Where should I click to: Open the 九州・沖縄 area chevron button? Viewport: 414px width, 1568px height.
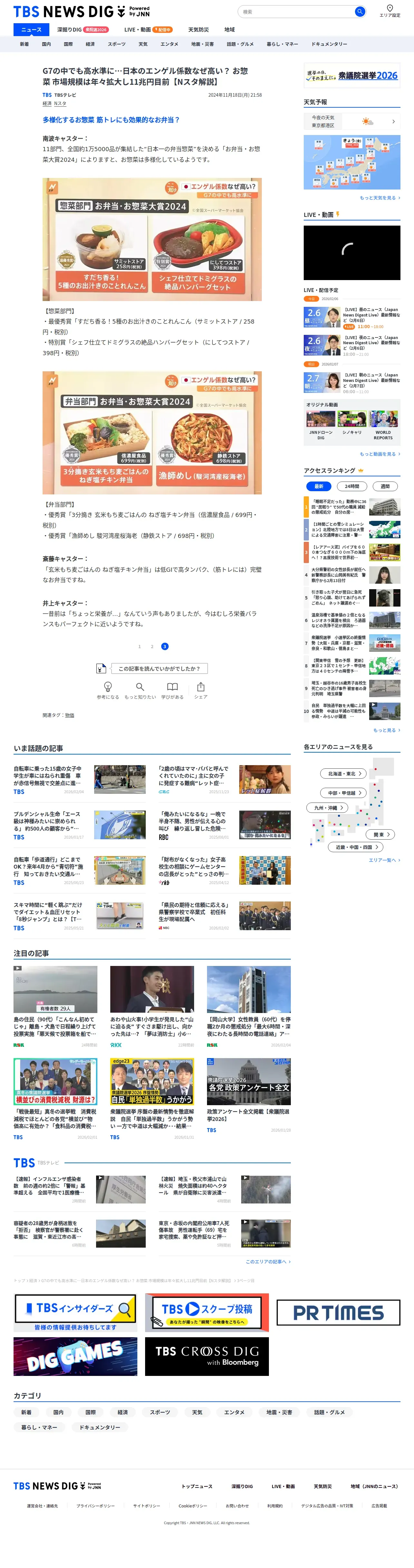pyautogui.click(x=328, y=808)
